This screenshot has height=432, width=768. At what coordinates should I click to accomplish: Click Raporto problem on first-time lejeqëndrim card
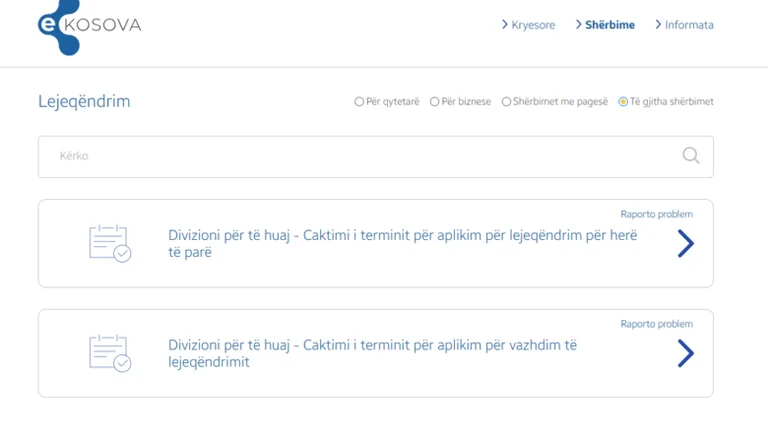(656, 214)
